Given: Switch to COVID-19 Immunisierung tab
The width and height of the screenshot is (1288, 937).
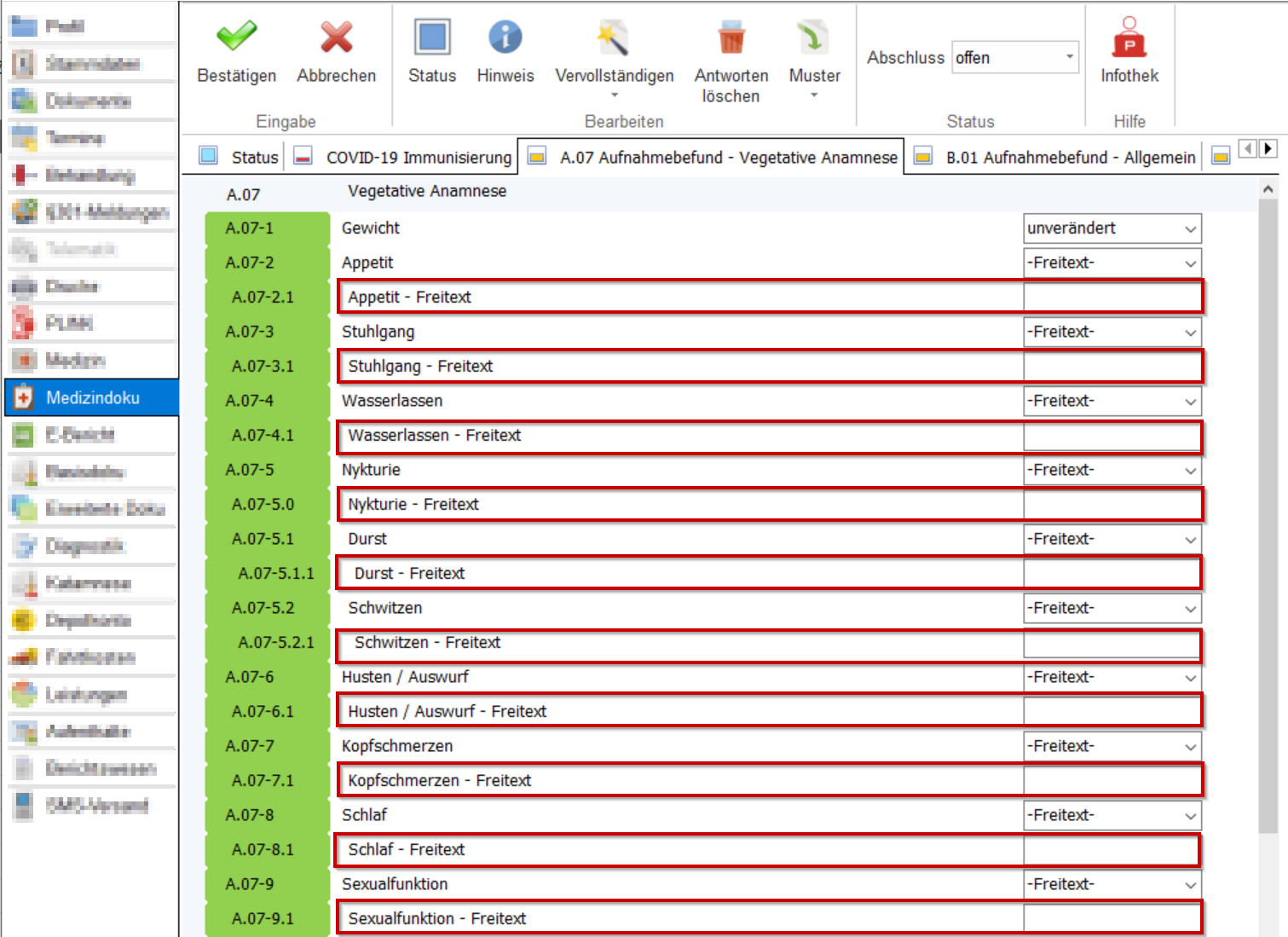Looking at the screenshot, I should pos(418,158).
